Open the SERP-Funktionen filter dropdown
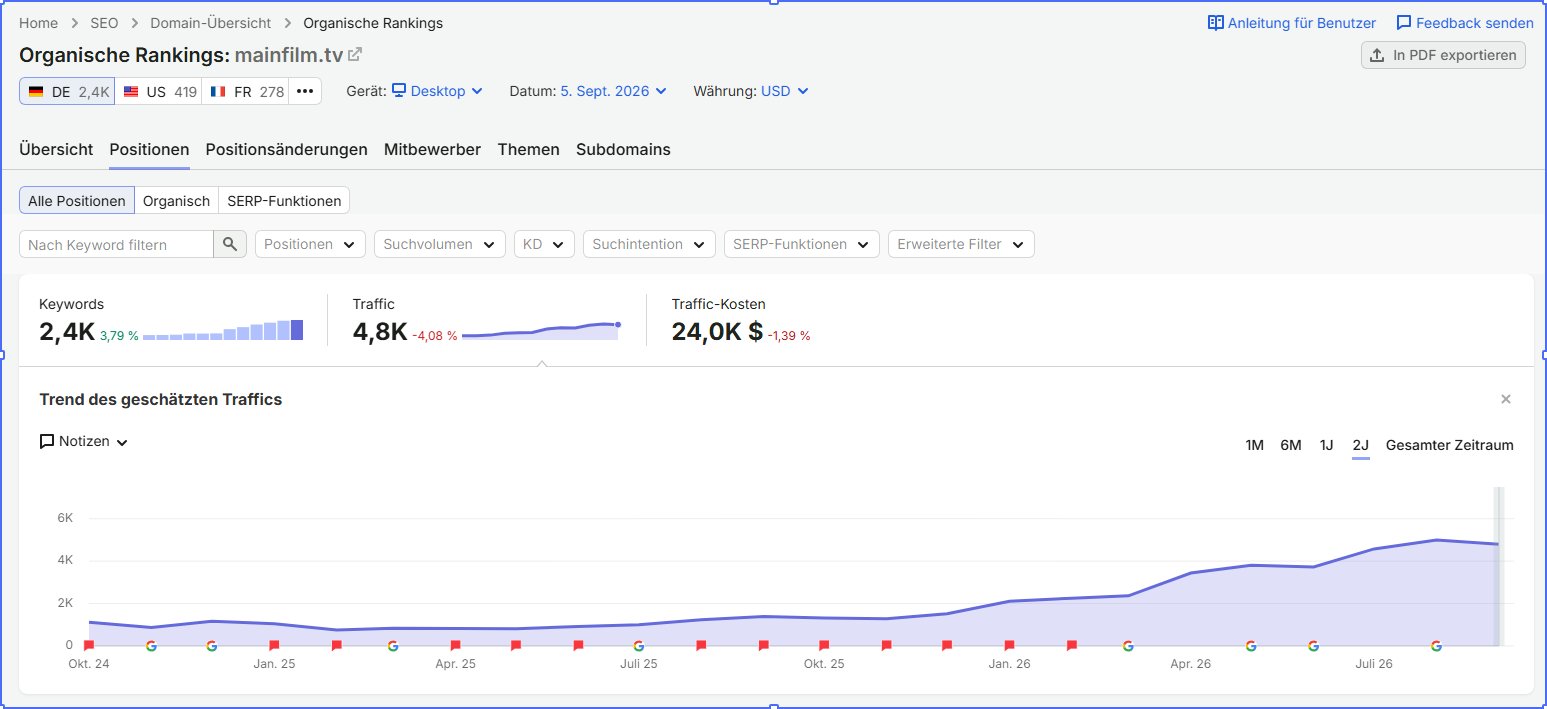The height and width of the screenshot is (709, 1547). coord(802,244)
